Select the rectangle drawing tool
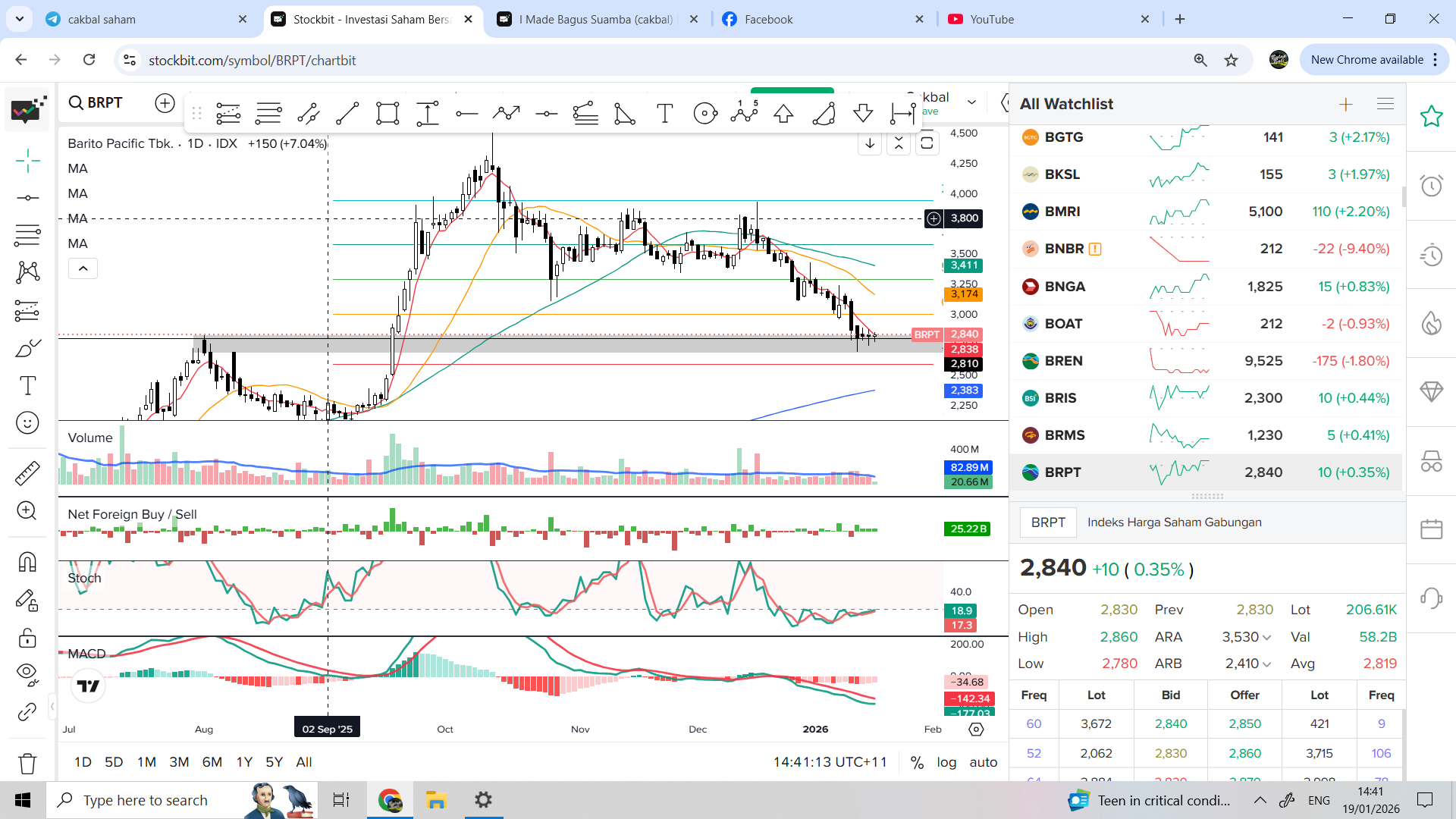The image size is (1456, 819). [x=388, y=114]
